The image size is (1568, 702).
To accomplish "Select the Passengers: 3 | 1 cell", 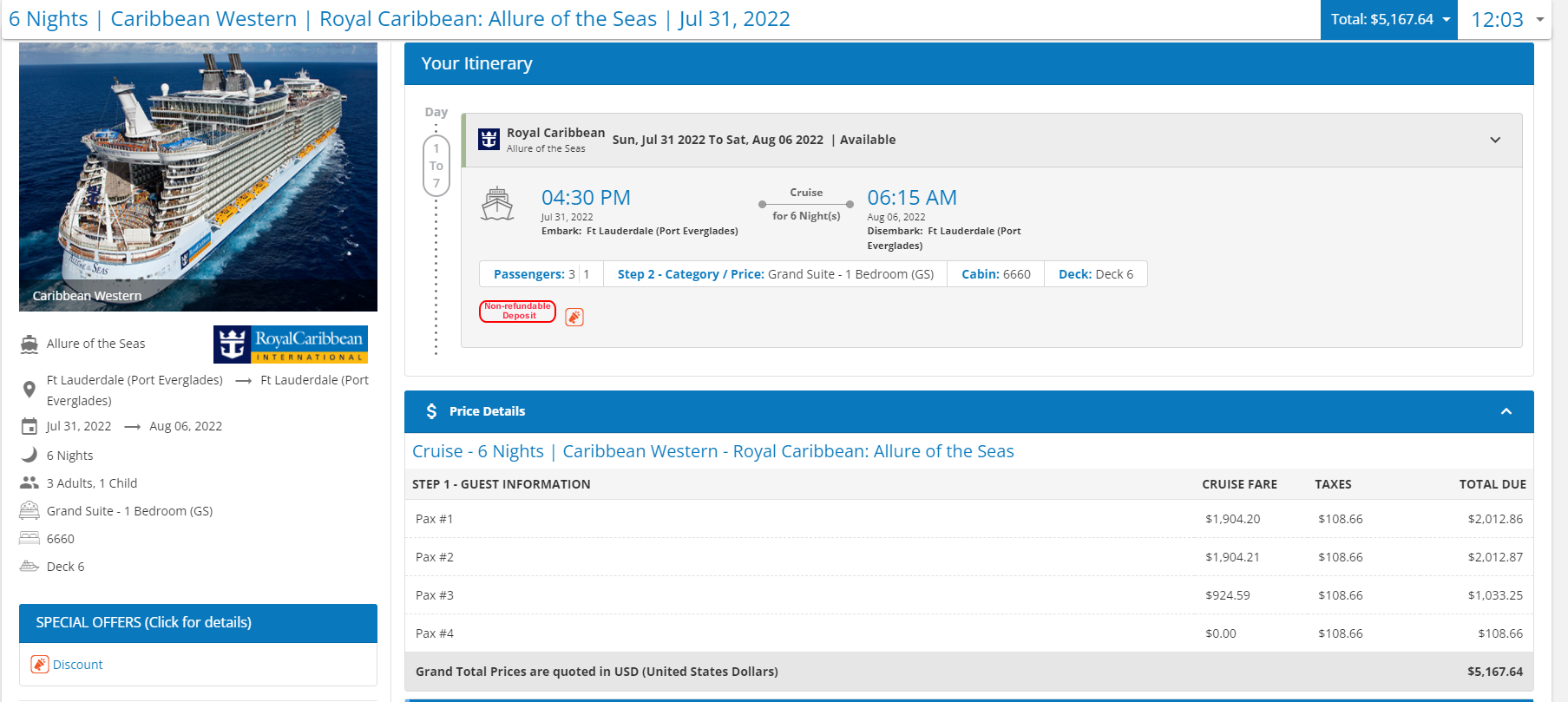I will tap(541, 274).
